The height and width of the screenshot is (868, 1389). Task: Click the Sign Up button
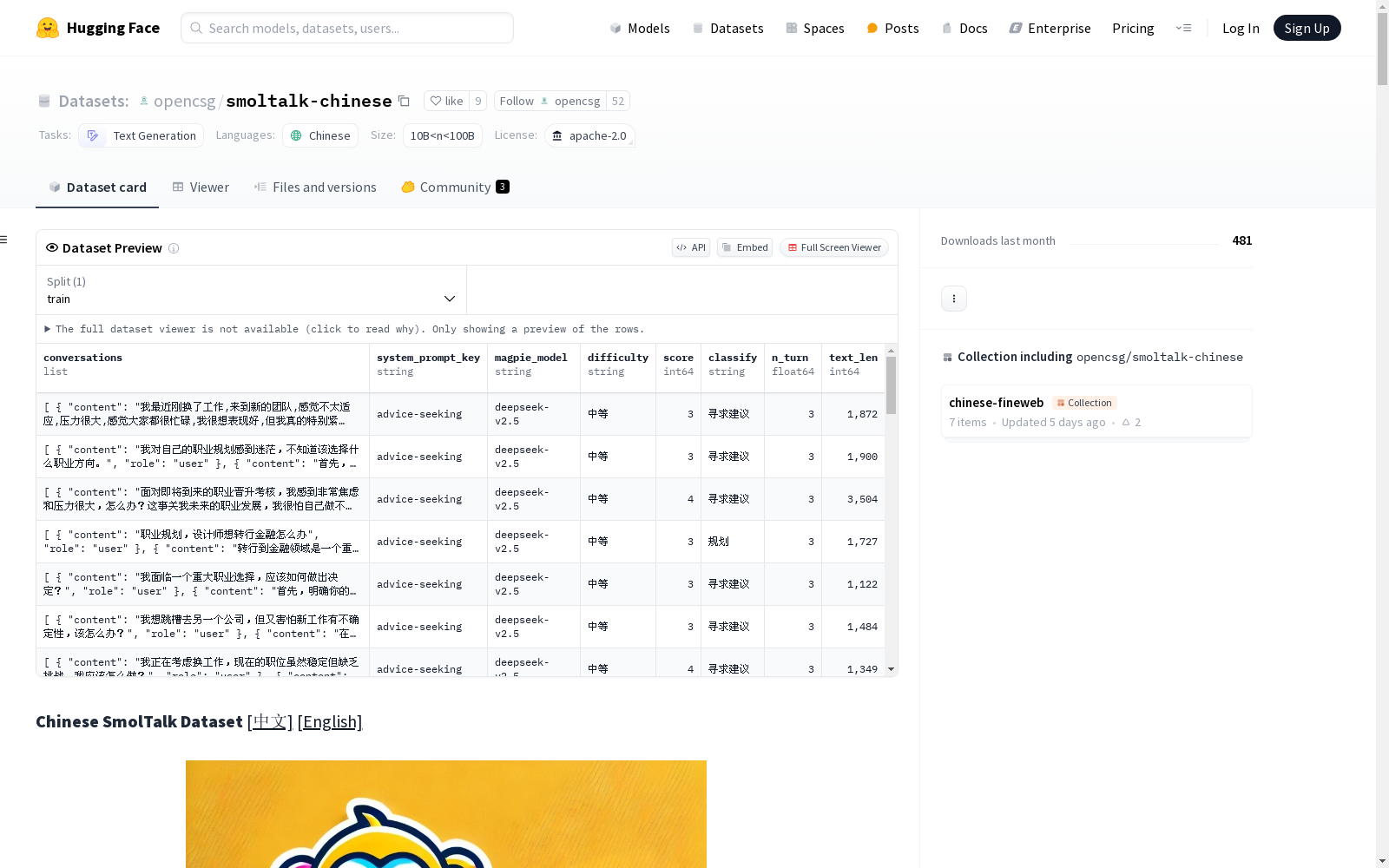(1307, 28)
